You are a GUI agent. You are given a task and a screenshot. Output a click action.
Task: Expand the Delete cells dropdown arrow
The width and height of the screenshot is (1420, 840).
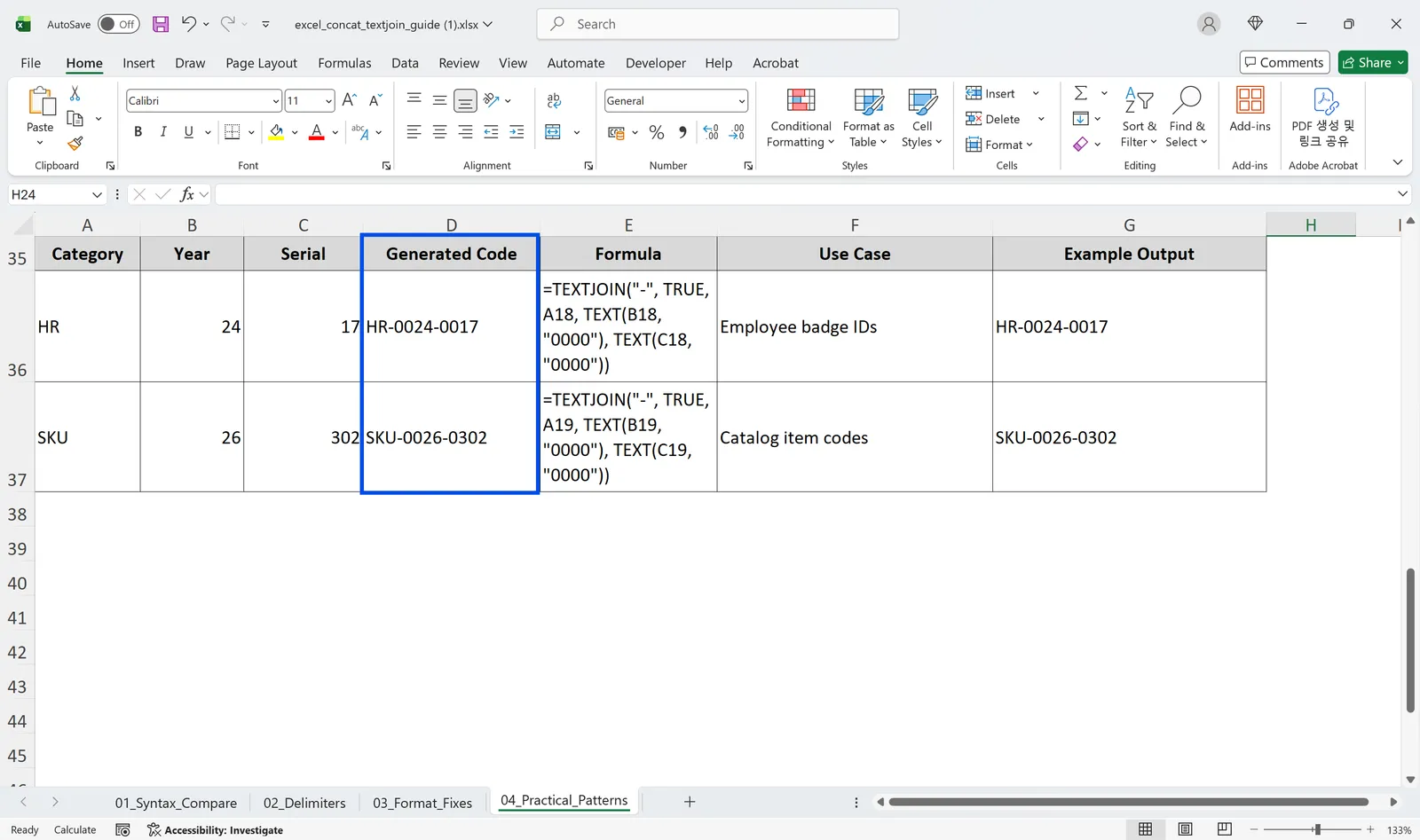click(1041, 119)
